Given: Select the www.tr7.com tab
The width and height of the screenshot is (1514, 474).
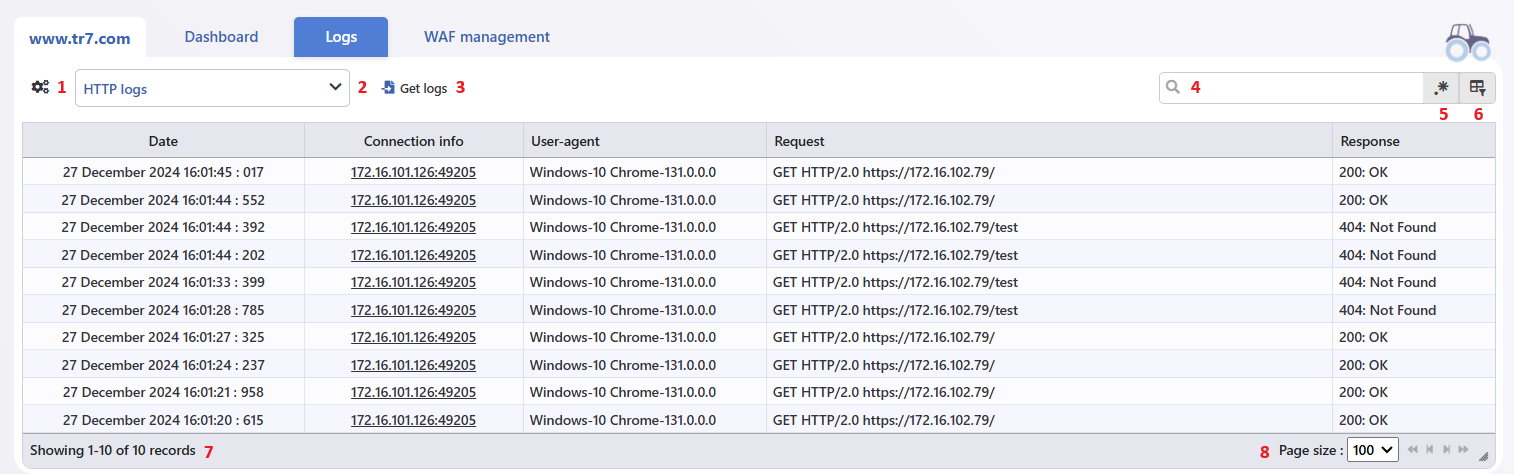Looking at the screenshot, I should 80,38.
